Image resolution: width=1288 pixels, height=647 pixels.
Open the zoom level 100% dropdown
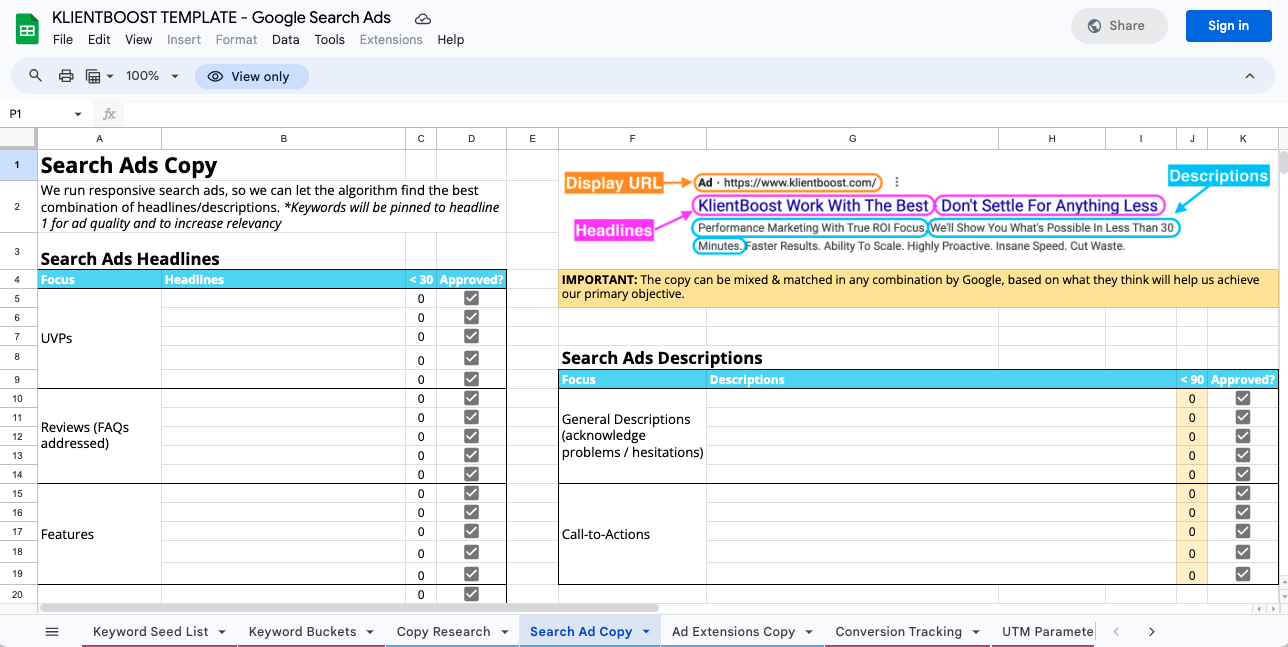152,76
